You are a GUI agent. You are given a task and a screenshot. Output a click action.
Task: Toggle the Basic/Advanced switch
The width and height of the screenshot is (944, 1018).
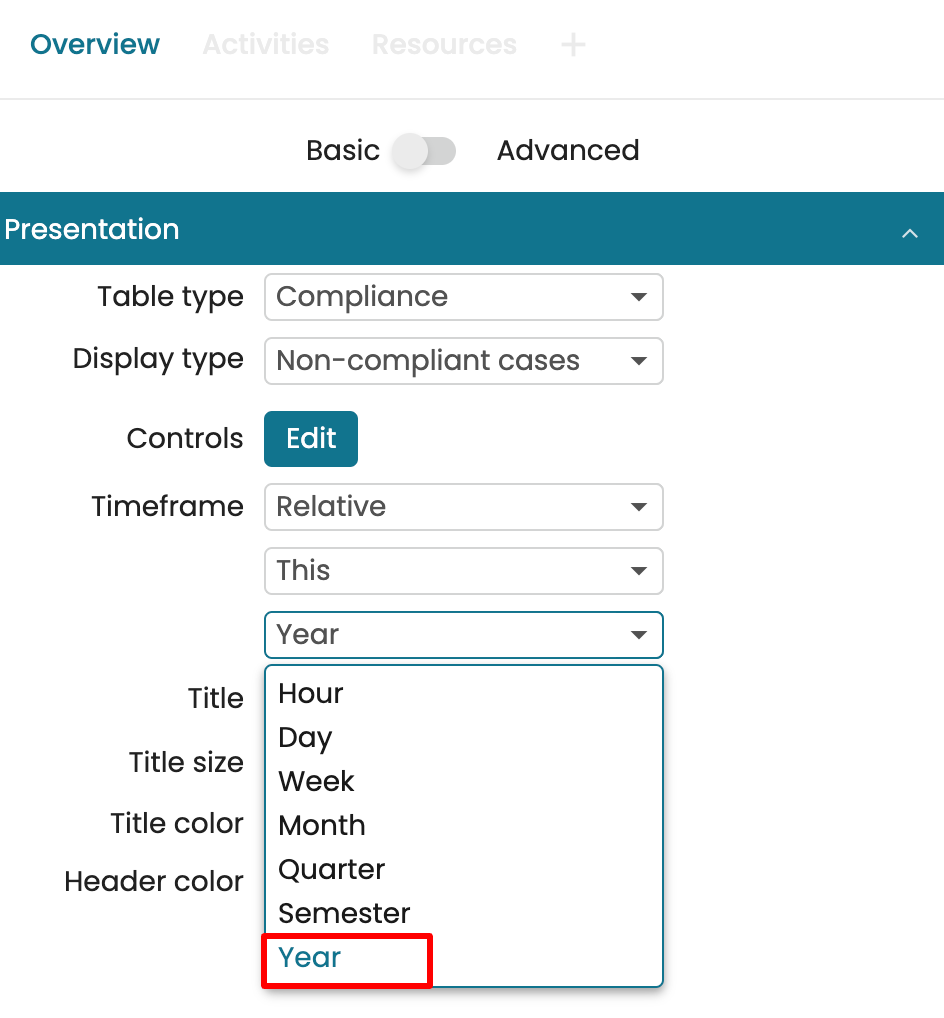pos(425,152)
